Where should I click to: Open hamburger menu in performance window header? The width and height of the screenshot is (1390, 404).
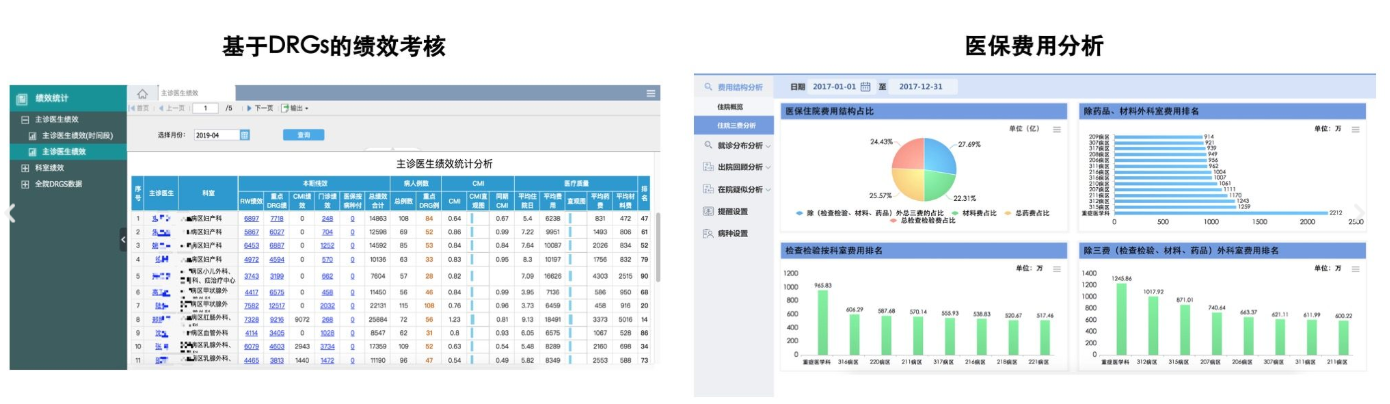(652, 93)
